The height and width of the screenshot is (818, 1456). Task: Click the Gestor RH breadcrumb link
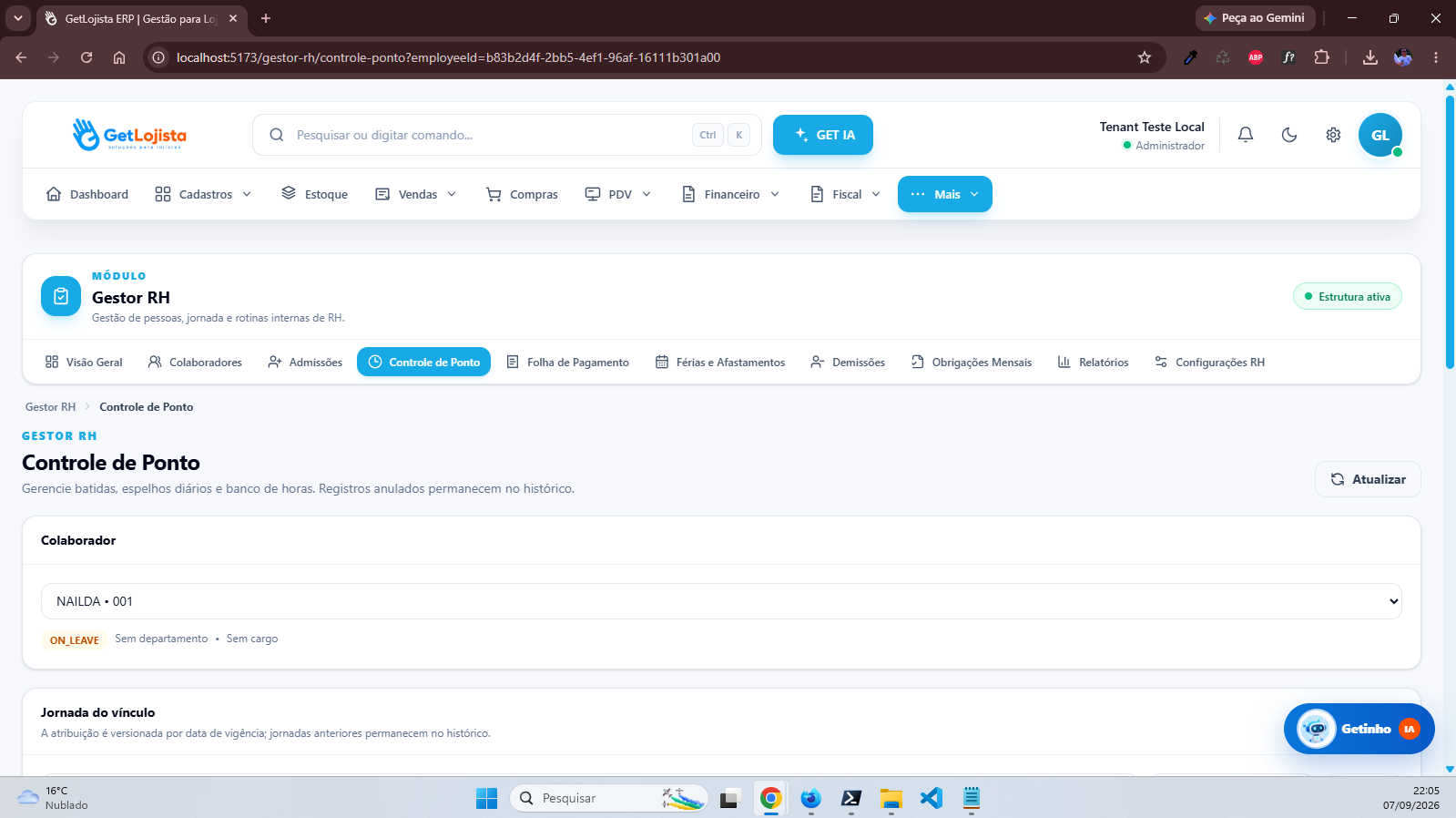coord(50,407)
